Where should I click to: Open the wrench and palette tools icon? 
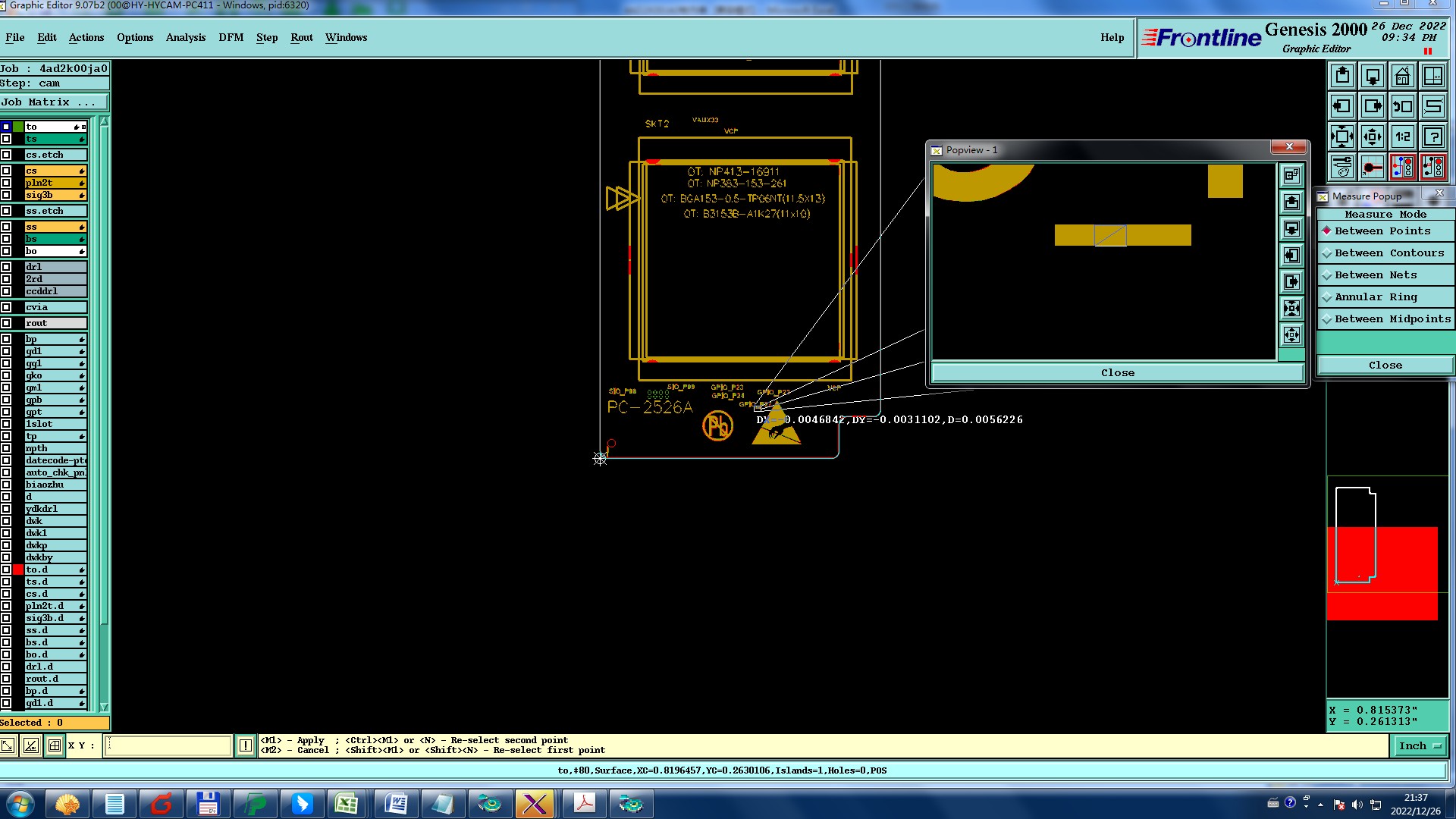point(1342,167)
